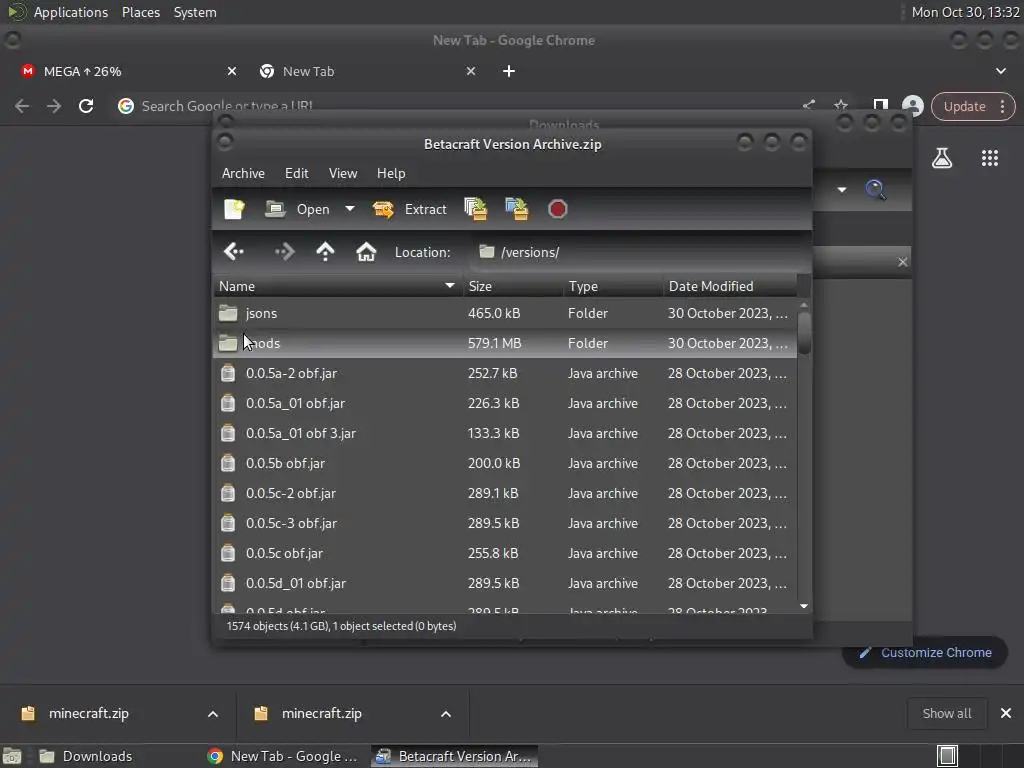Sort files by Date Modified column
Image resolution: width=1024 pixels, height=768 pixels.
(x=730, y=286)
